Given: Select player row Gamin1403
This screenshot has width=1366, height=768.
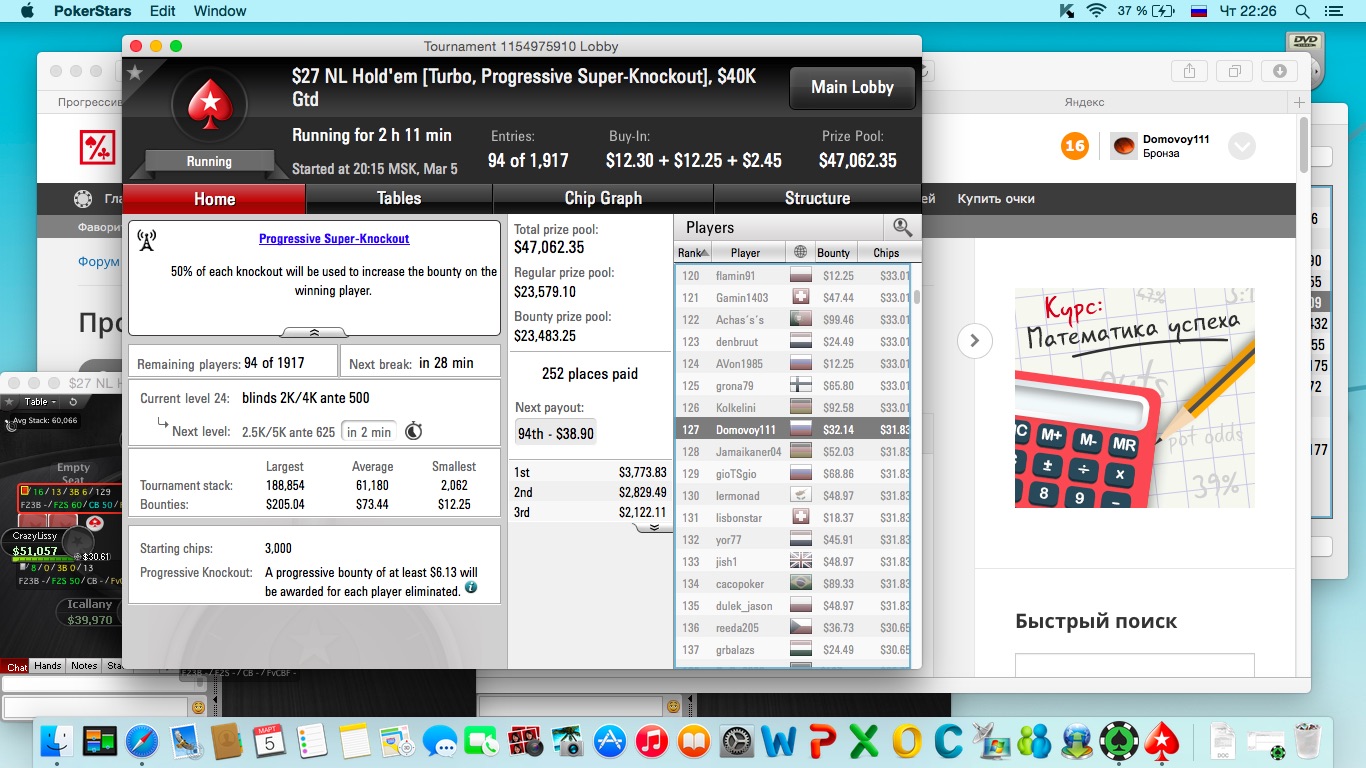Looking at the screenshot, I should click(792, 298).
